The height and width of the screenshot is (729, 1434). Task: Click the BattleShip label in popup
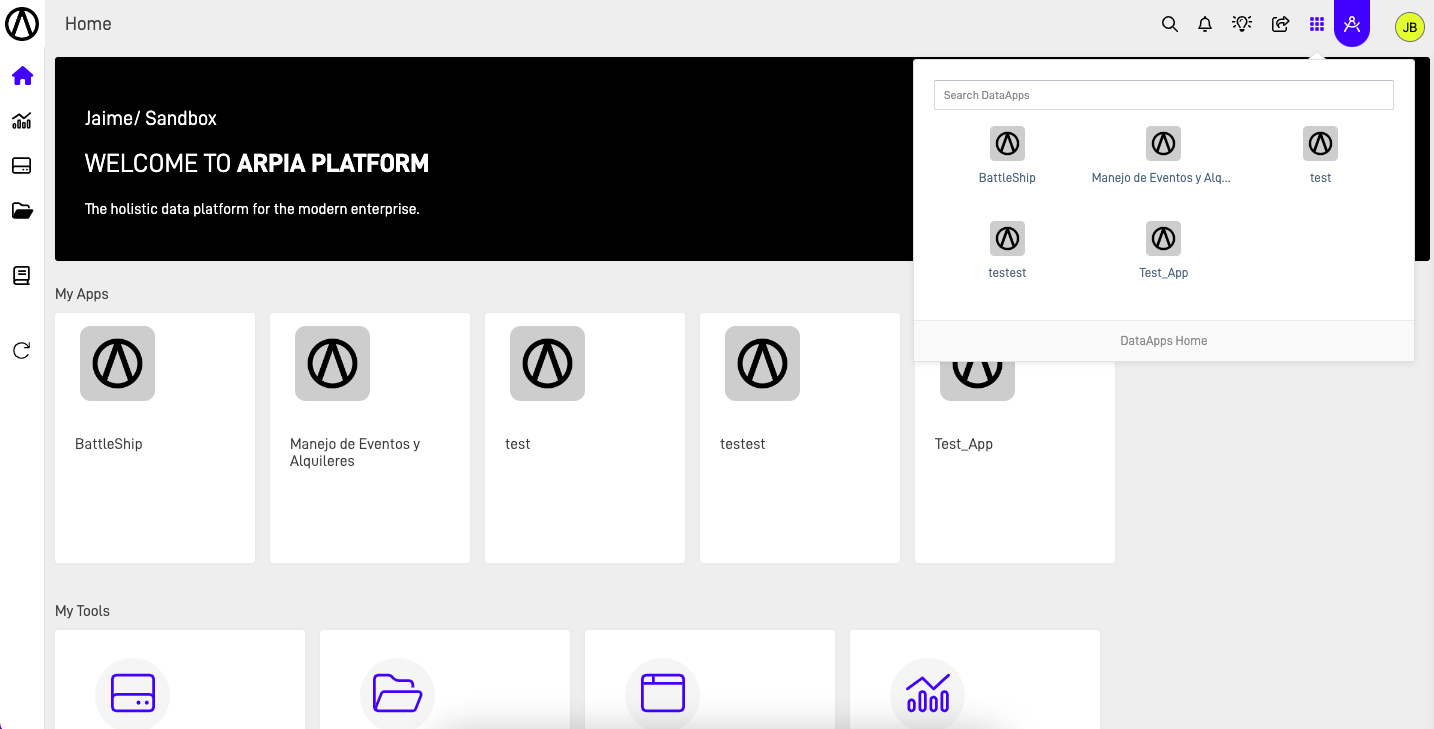(x=1007, y=178)
